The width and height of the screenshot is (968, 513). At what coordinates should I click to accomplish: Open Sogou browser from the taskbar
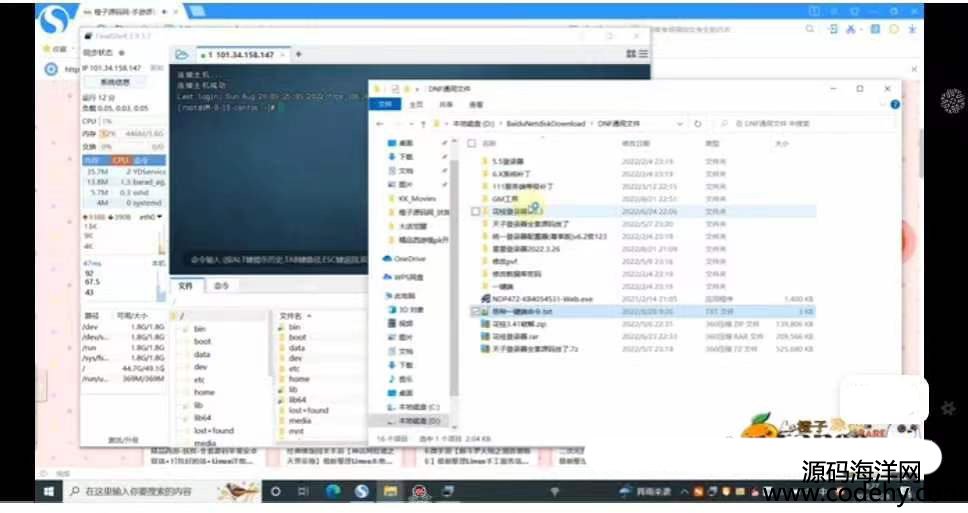coord(362,491)
